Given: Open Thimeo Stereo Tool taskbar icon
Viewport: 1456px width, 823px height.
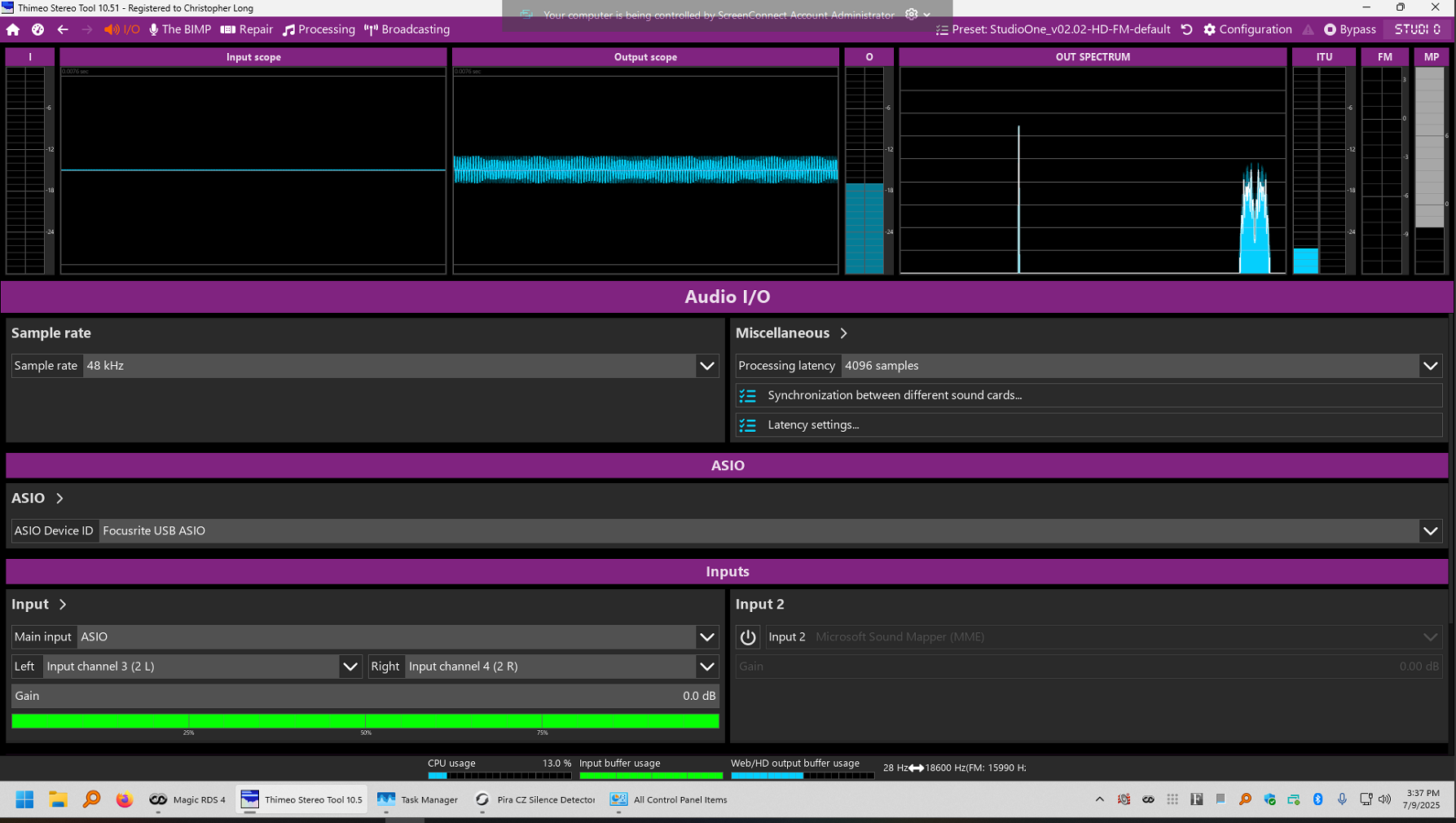Looking at the screenshot, I should [x=302, y=799].
